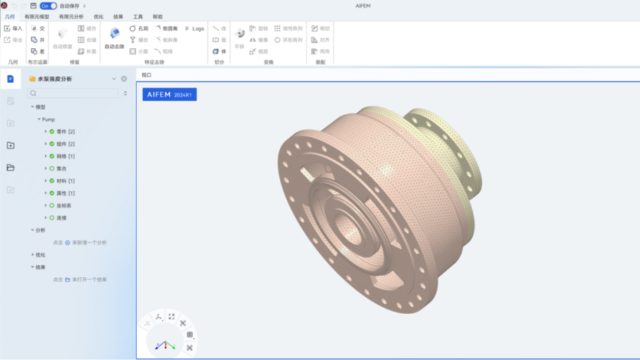Click the 环形阵列 circular pattern tool

point(288,40)
